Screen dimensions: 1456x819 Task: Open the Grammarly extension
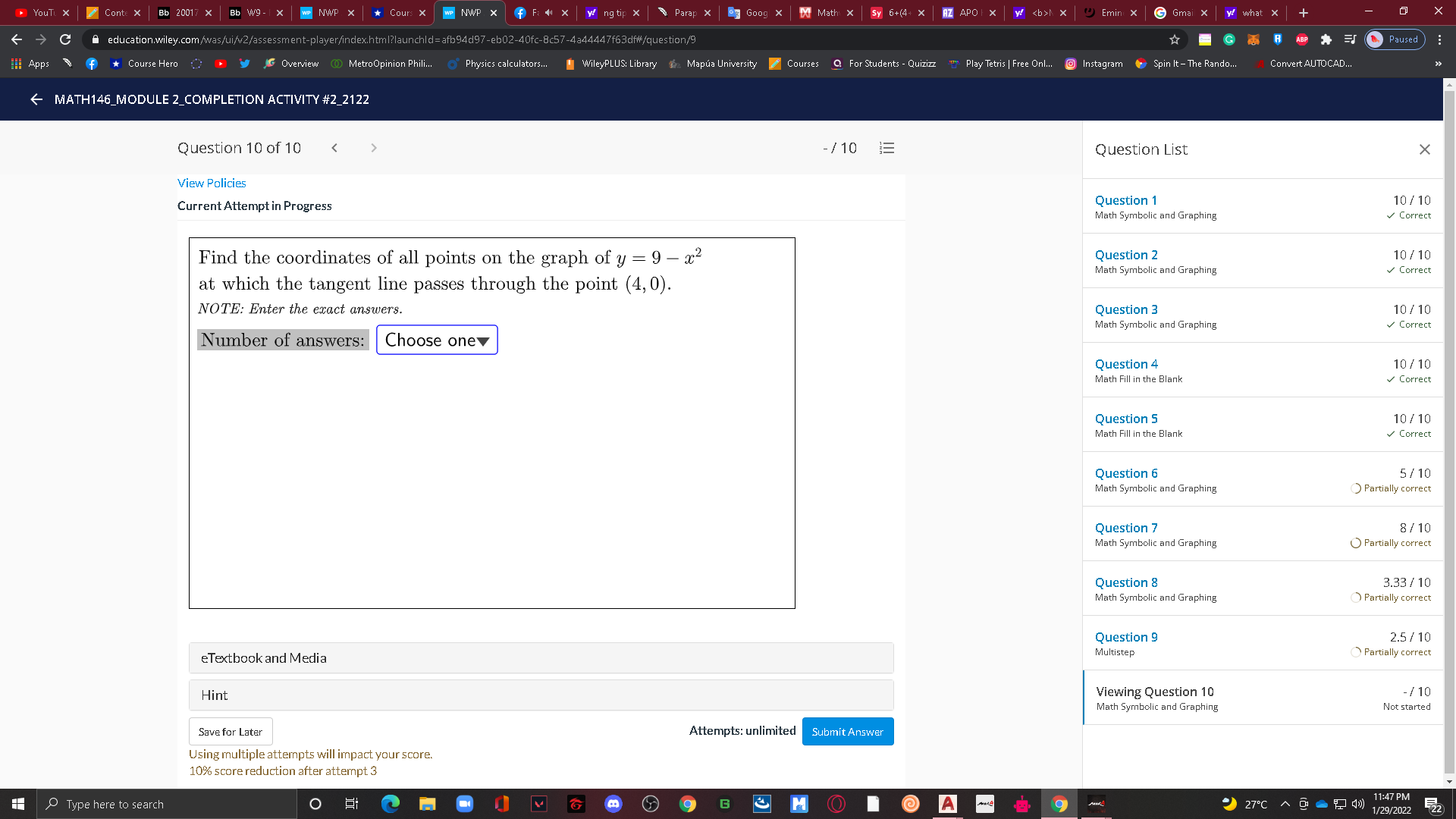(x=1230, y=39)
